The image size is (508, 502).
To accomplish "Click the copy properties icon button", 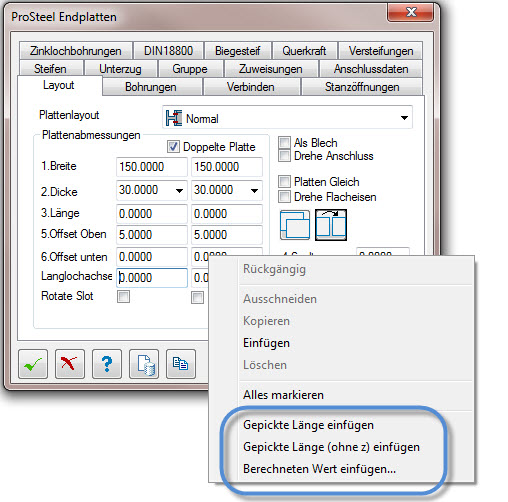I will click(x=181, y=364).
